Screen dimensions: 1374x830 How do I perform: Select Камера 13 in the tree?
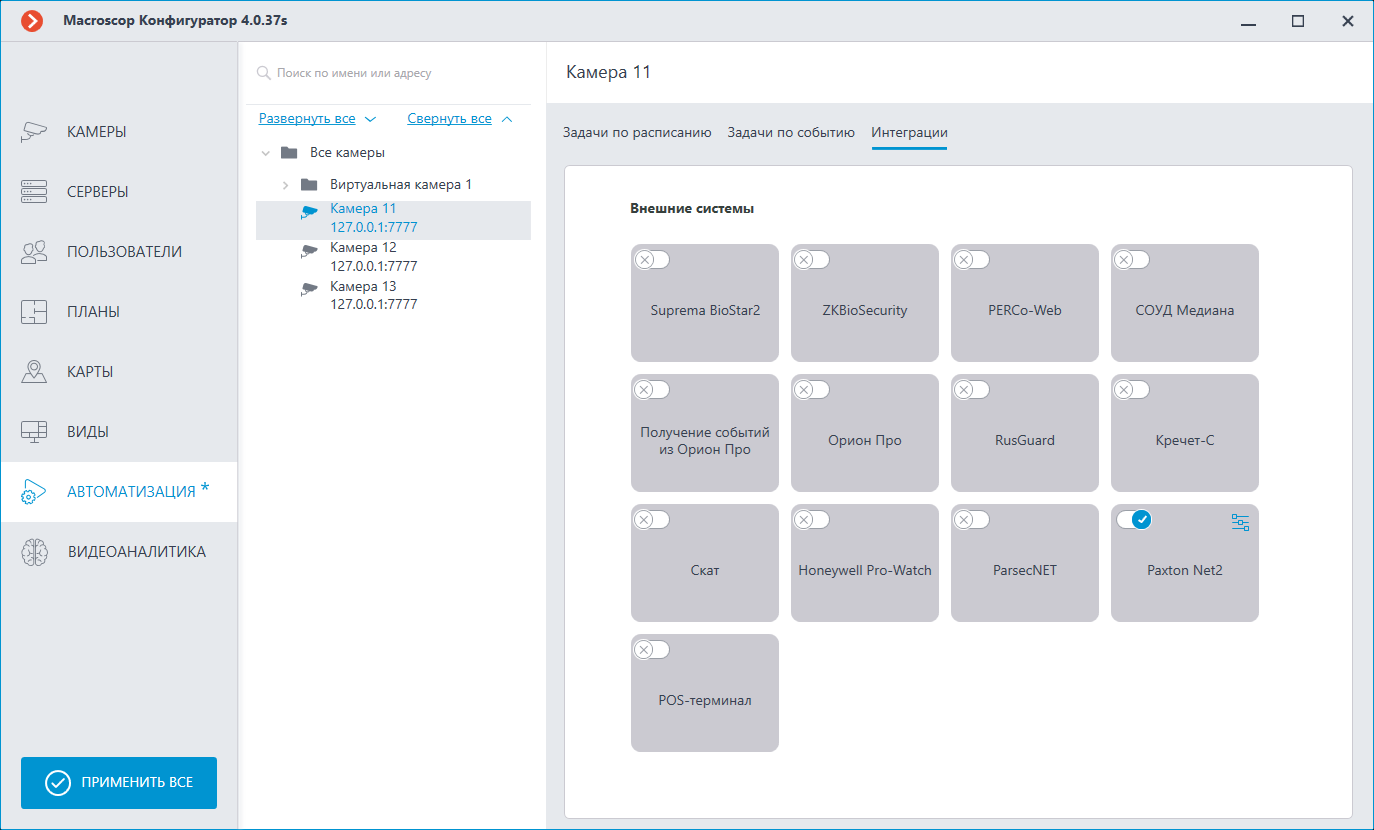[x=393, y=296]
